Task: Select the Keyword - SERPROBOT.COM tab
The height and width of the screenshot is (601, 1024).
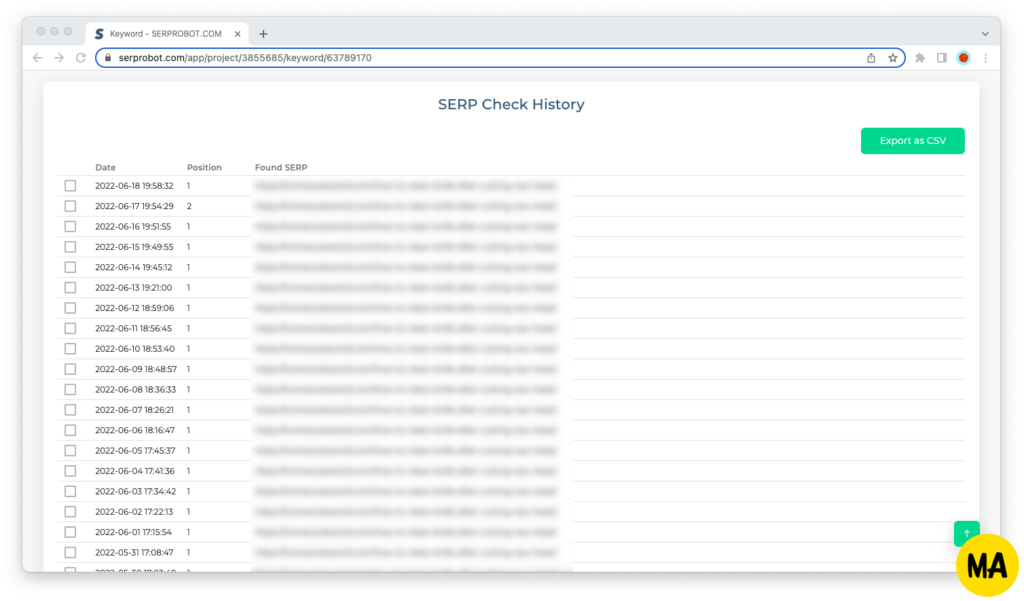Action: tap(167, 34)
